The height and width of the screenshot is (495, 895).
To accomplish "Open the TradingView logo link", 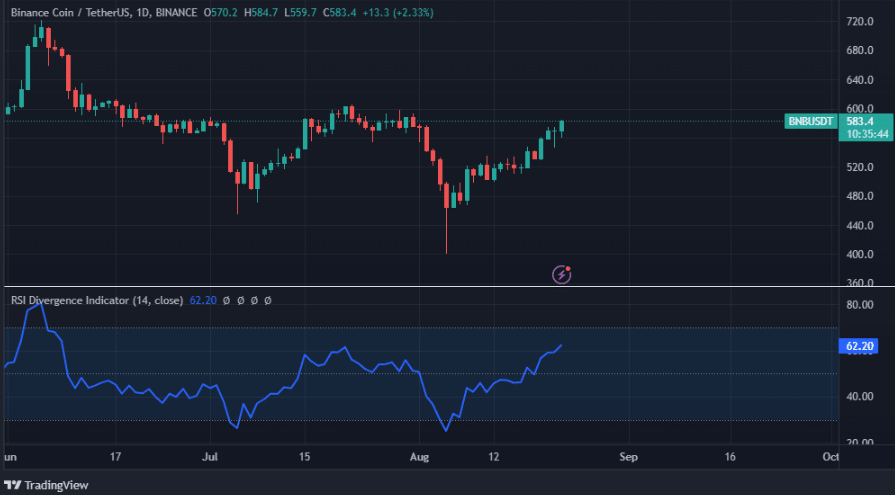I will (46, 485).
